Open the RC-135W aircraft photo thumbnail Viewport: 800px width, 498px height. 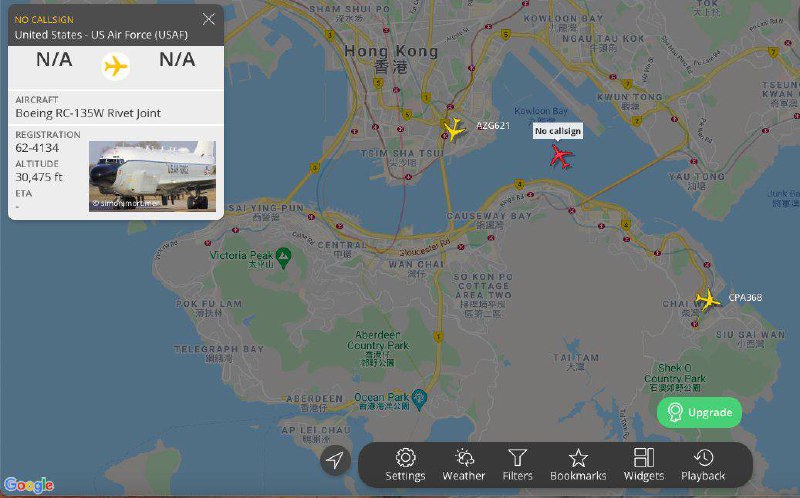pyautogui.click(x=153, y=176)
